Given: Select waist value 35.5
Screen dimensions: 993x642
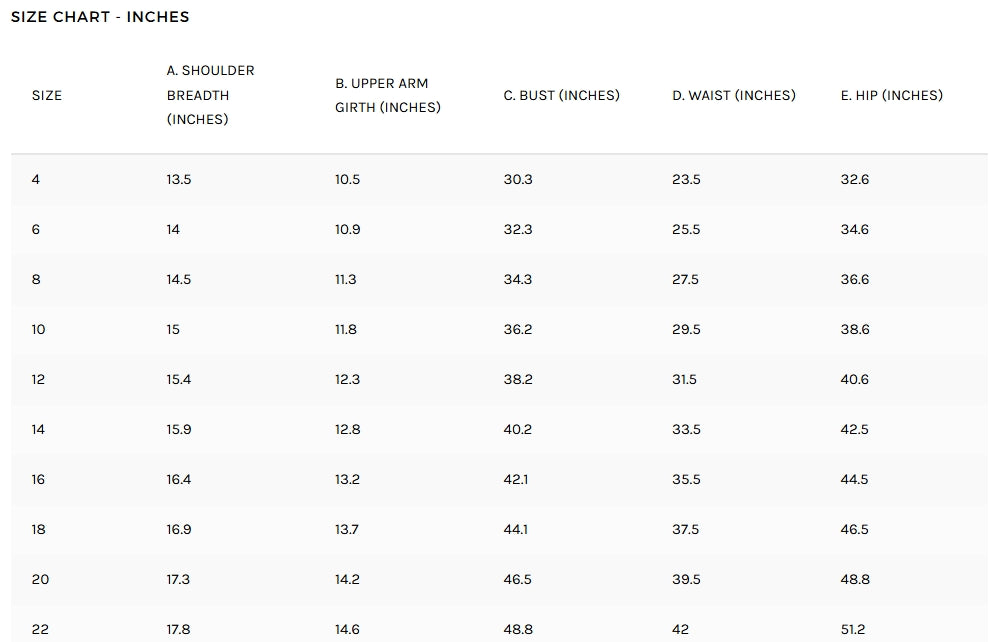Looking at the screenshot, I should click(x=686, y=479).
